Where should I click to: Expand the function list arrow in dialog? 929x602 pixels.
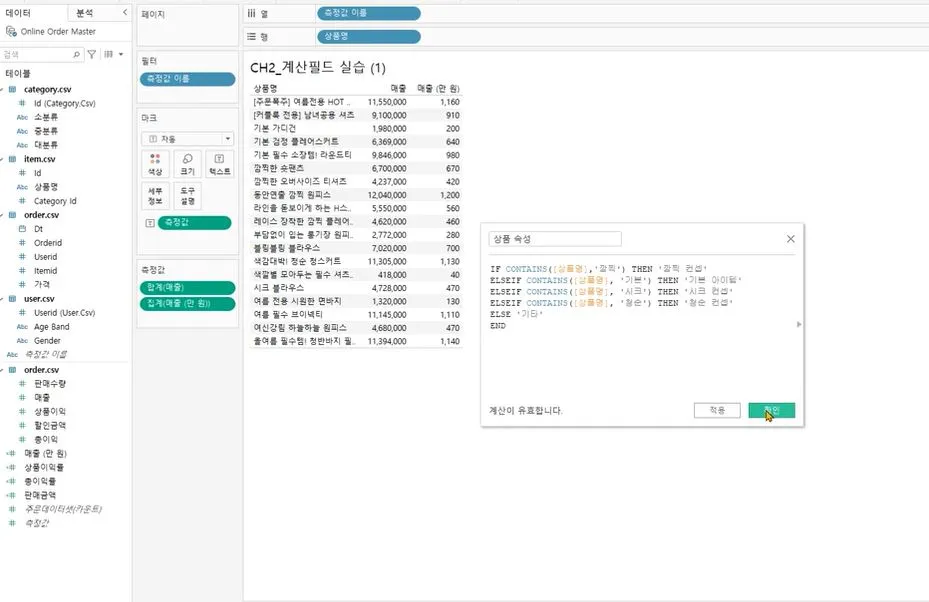[x=799, y=324]
